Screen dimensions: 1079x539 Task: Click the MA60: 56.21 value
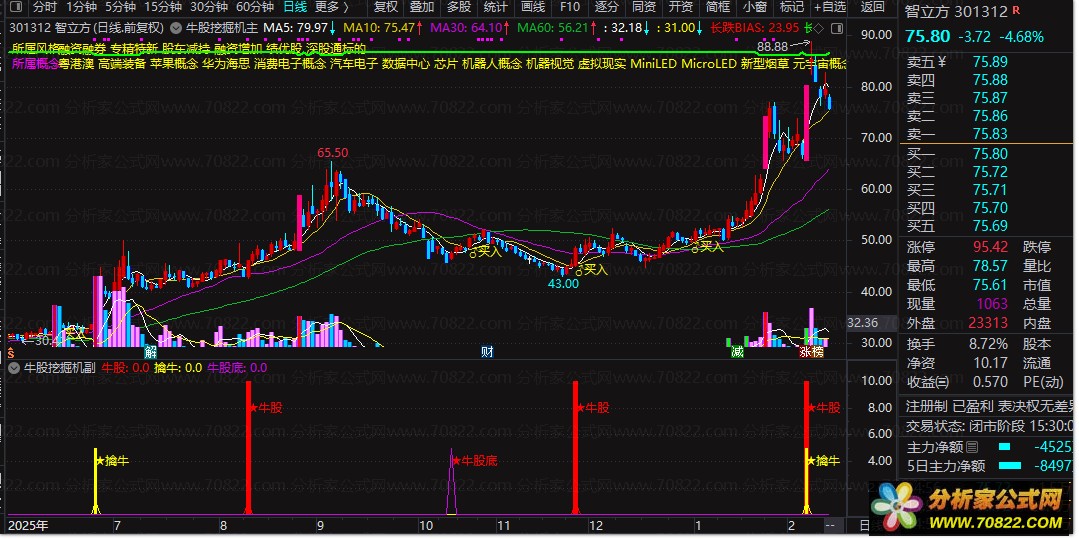tap(553, 28)
